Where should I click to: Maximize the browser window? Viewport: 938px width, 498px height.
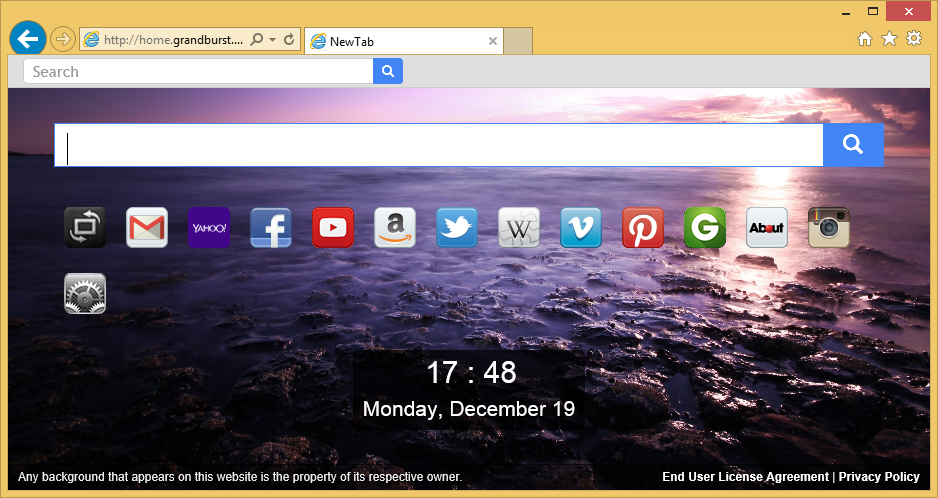click(x=873, y=11)
